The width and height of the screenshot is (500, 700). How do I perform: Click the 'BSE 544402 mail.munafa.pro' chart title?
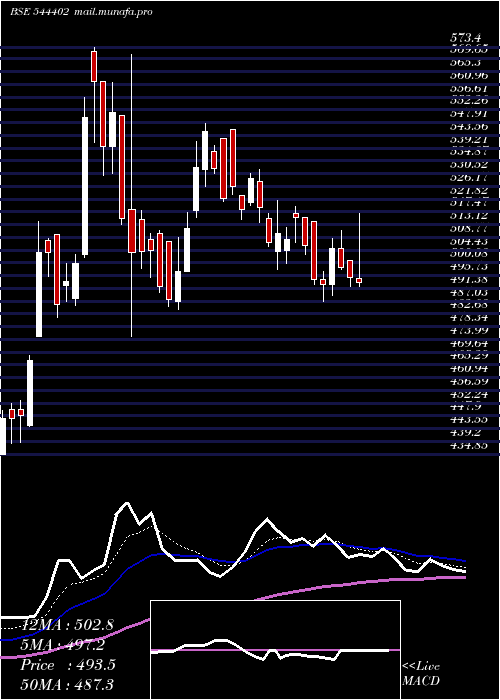click(x=81, y=12)
